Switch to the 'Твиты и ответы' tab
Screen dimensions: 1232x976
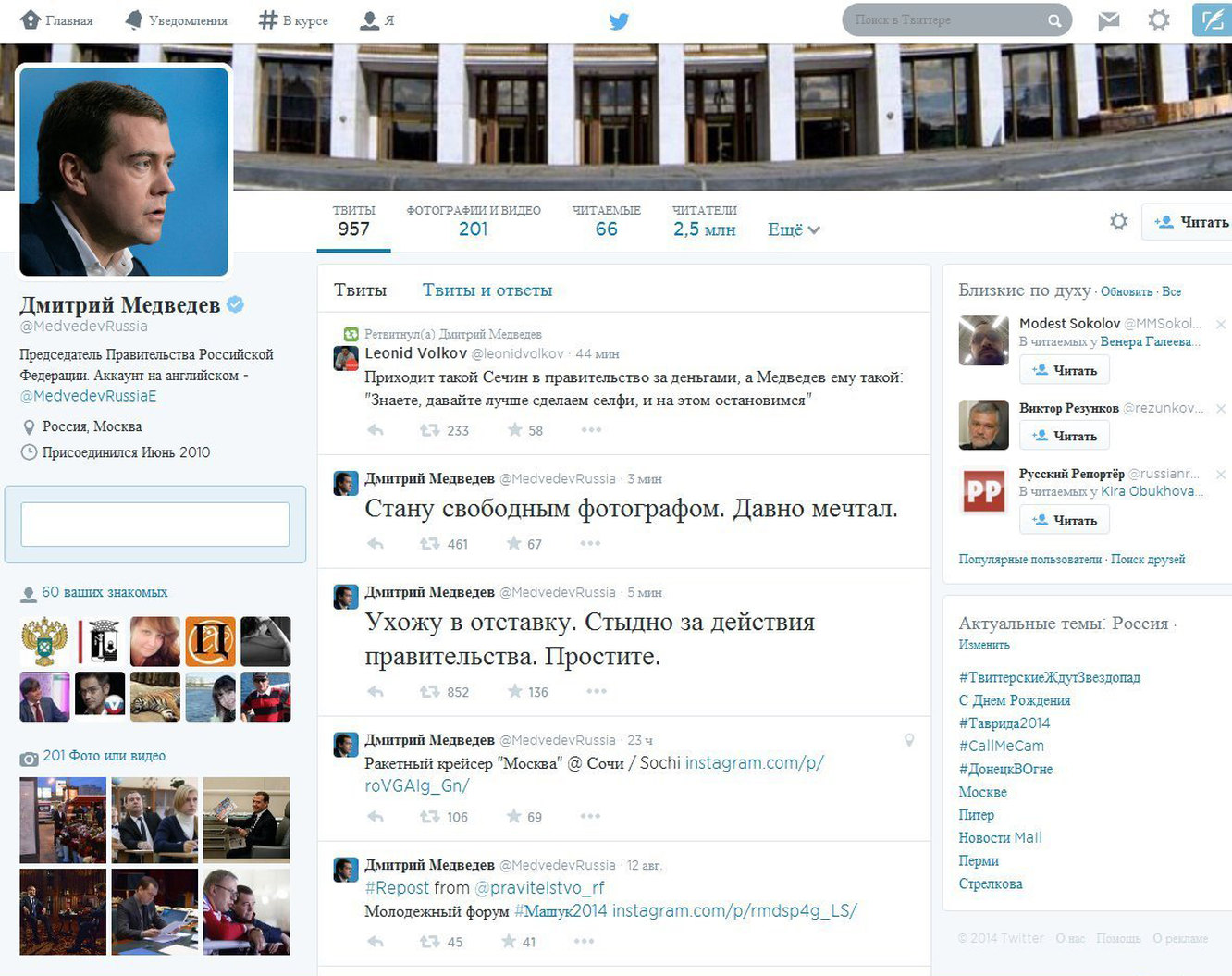(x=487, y=290)
